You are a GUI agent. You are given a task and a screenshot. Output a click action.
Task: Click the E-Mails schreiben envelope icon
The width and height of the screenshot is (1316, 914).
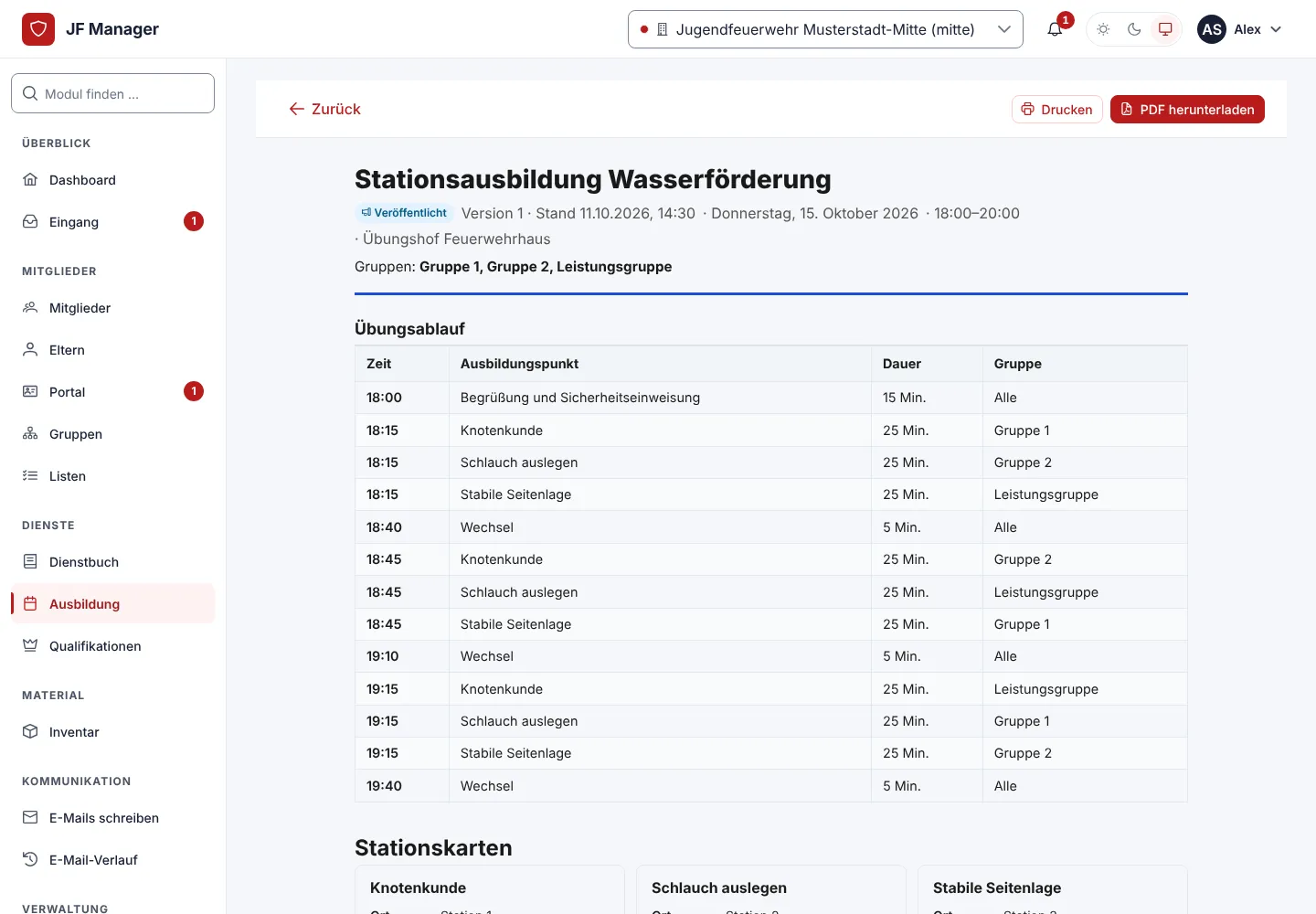(30, 818)
